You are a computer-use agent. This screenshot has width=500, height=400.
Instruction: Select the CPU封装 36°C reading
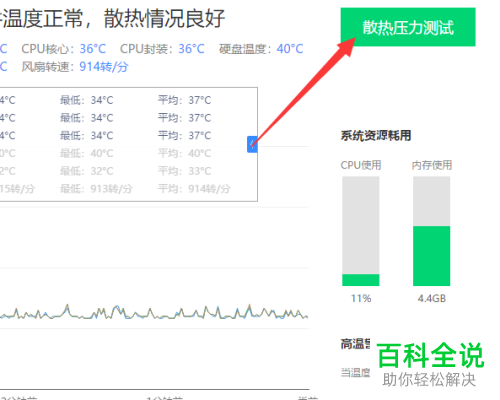pos(162,49)
